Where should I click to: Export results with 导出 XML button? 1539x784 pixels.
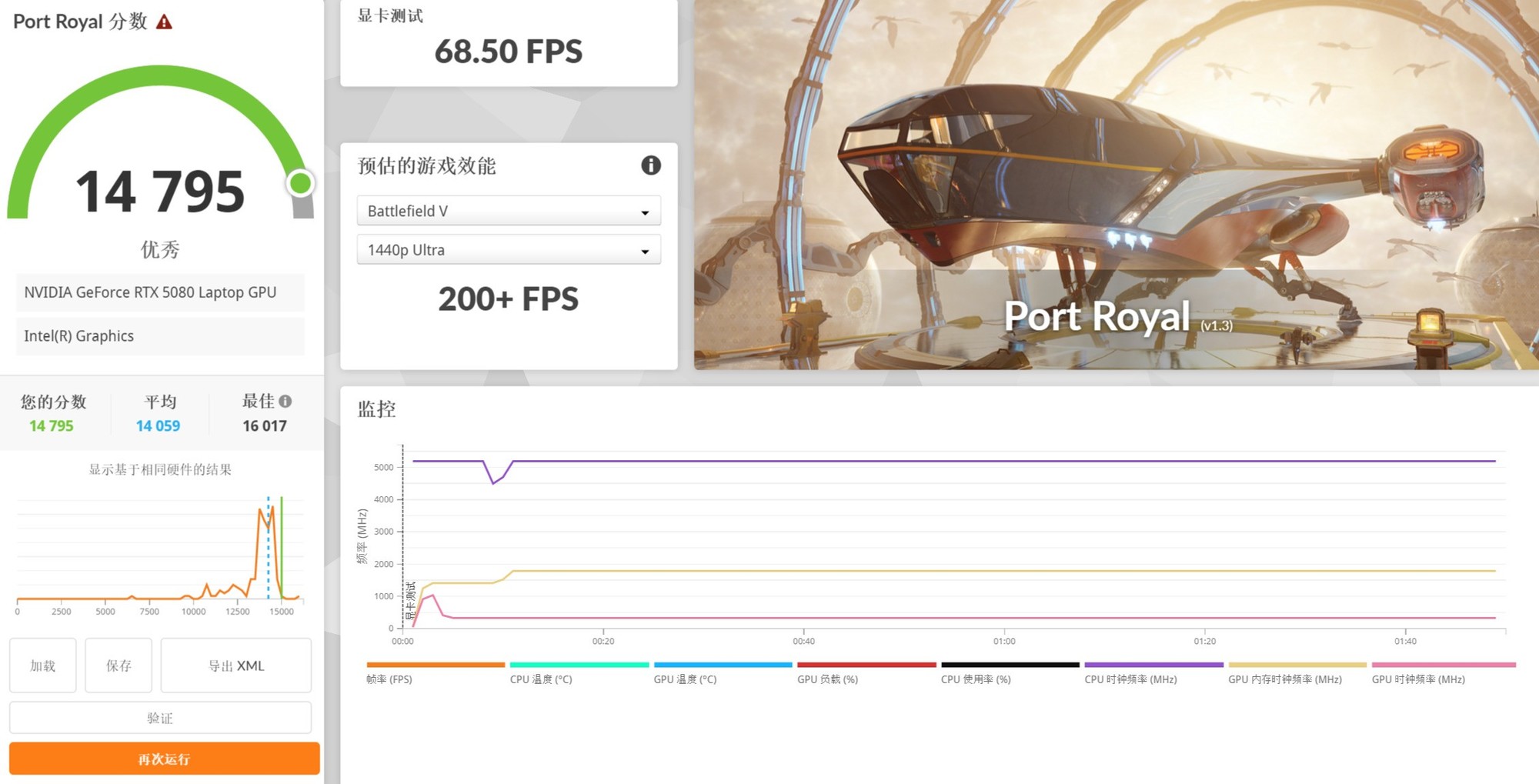coord(236,666)
